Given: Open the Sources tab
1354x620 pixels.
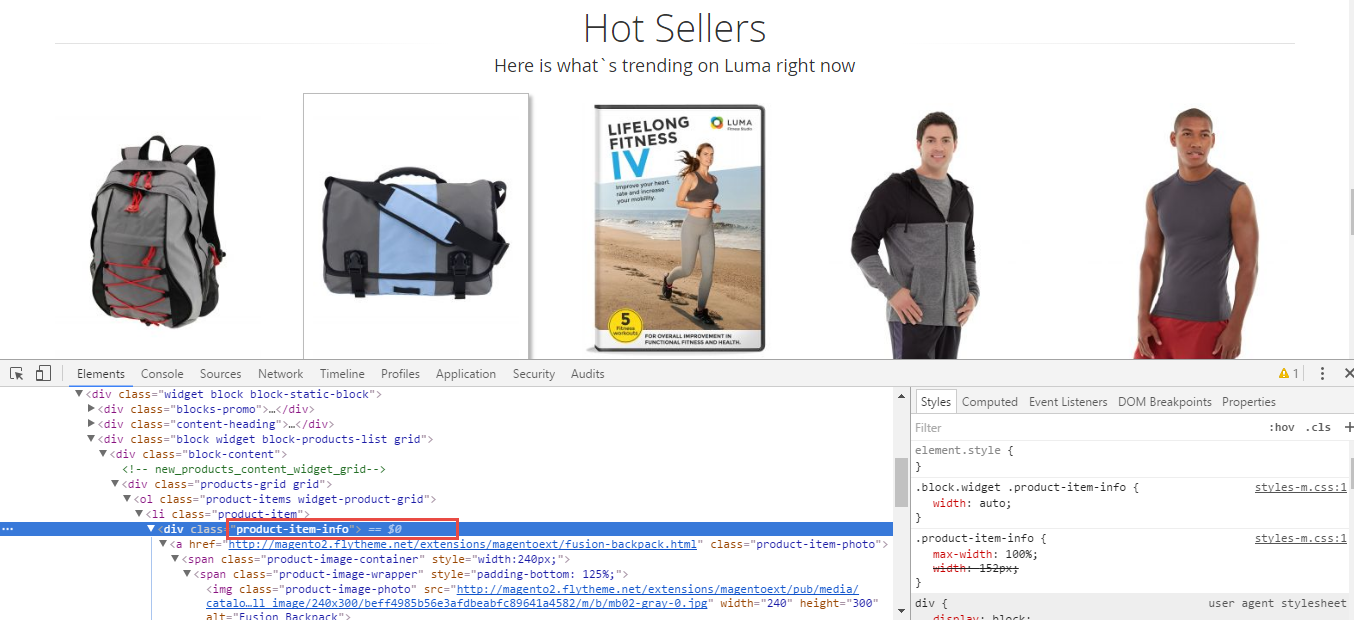Looking at the screenshot, I should [220, 373].
